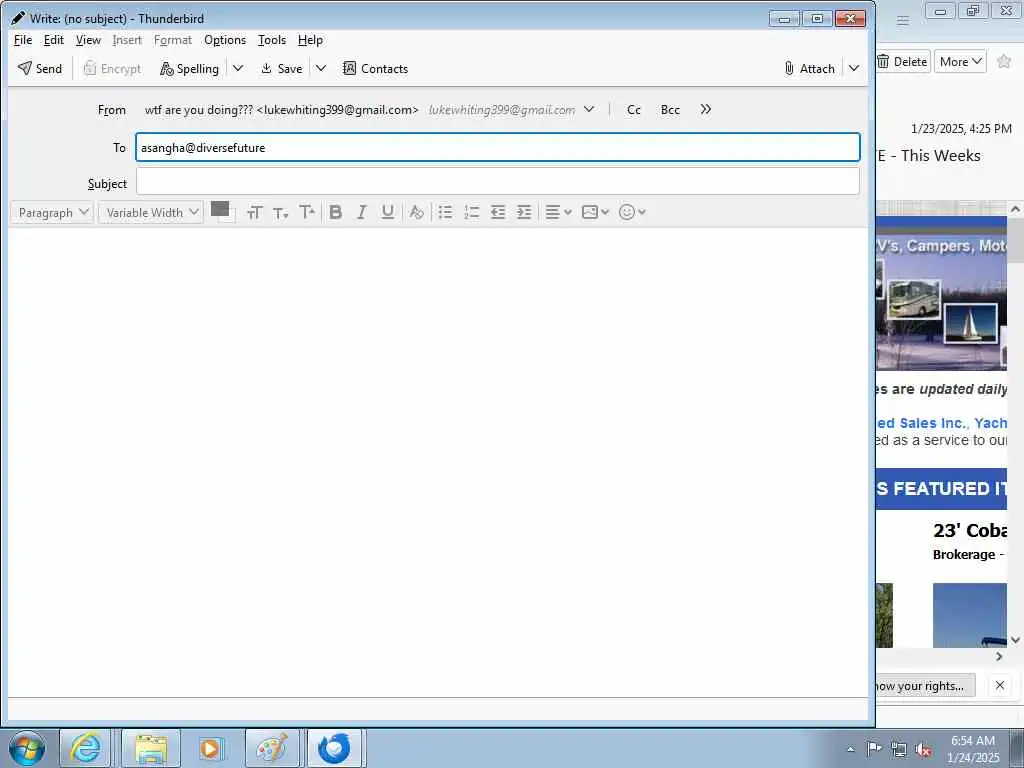The width and height of the screenshot is (1024, 768).
Task: Open Windows Explorer from taskbar
Action: pyautogui.click(x=150, y=748)
